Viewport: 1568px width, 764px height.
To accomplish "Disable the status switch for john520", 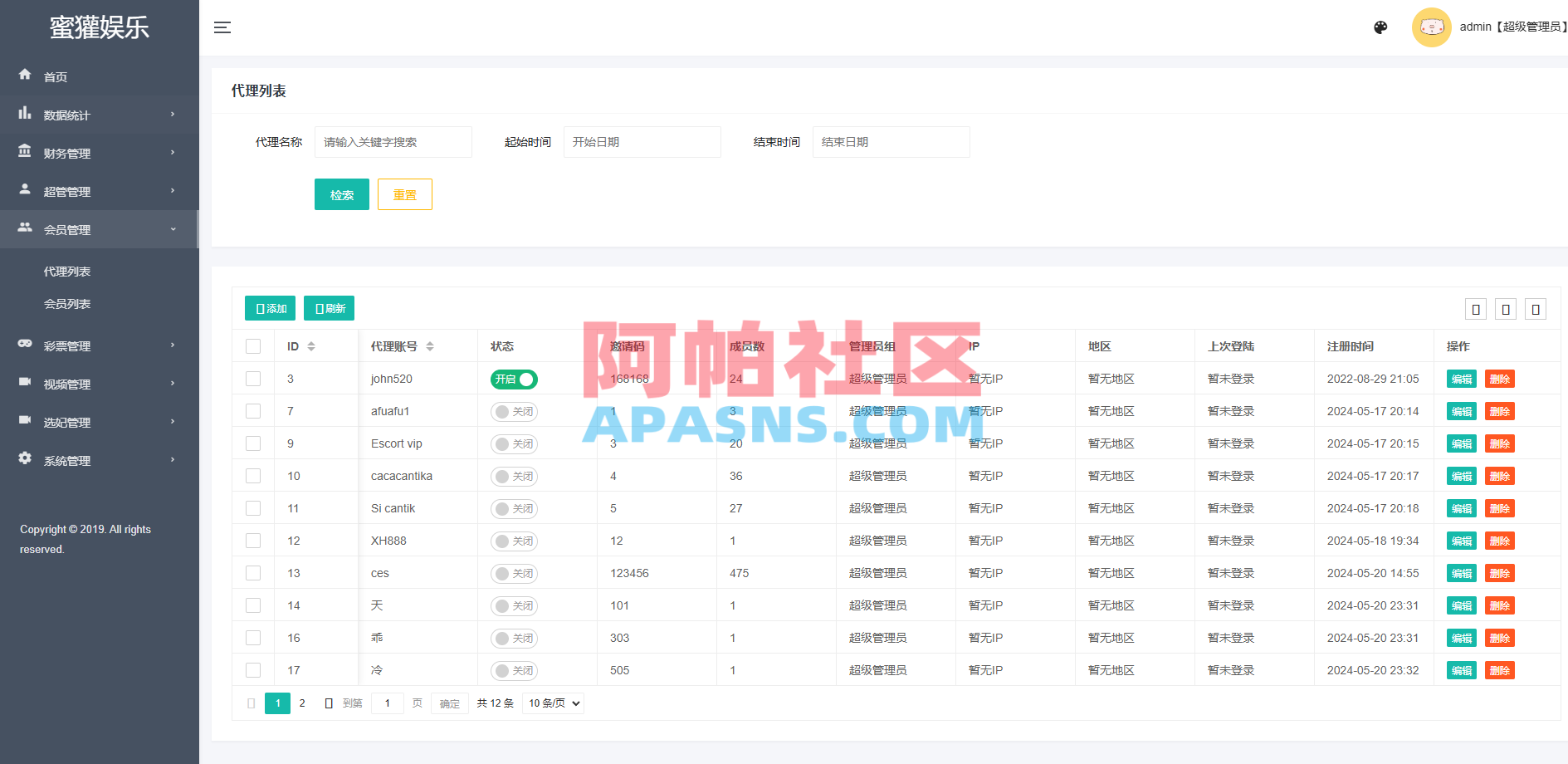I will pyautogui.click(x=513, y=379).
